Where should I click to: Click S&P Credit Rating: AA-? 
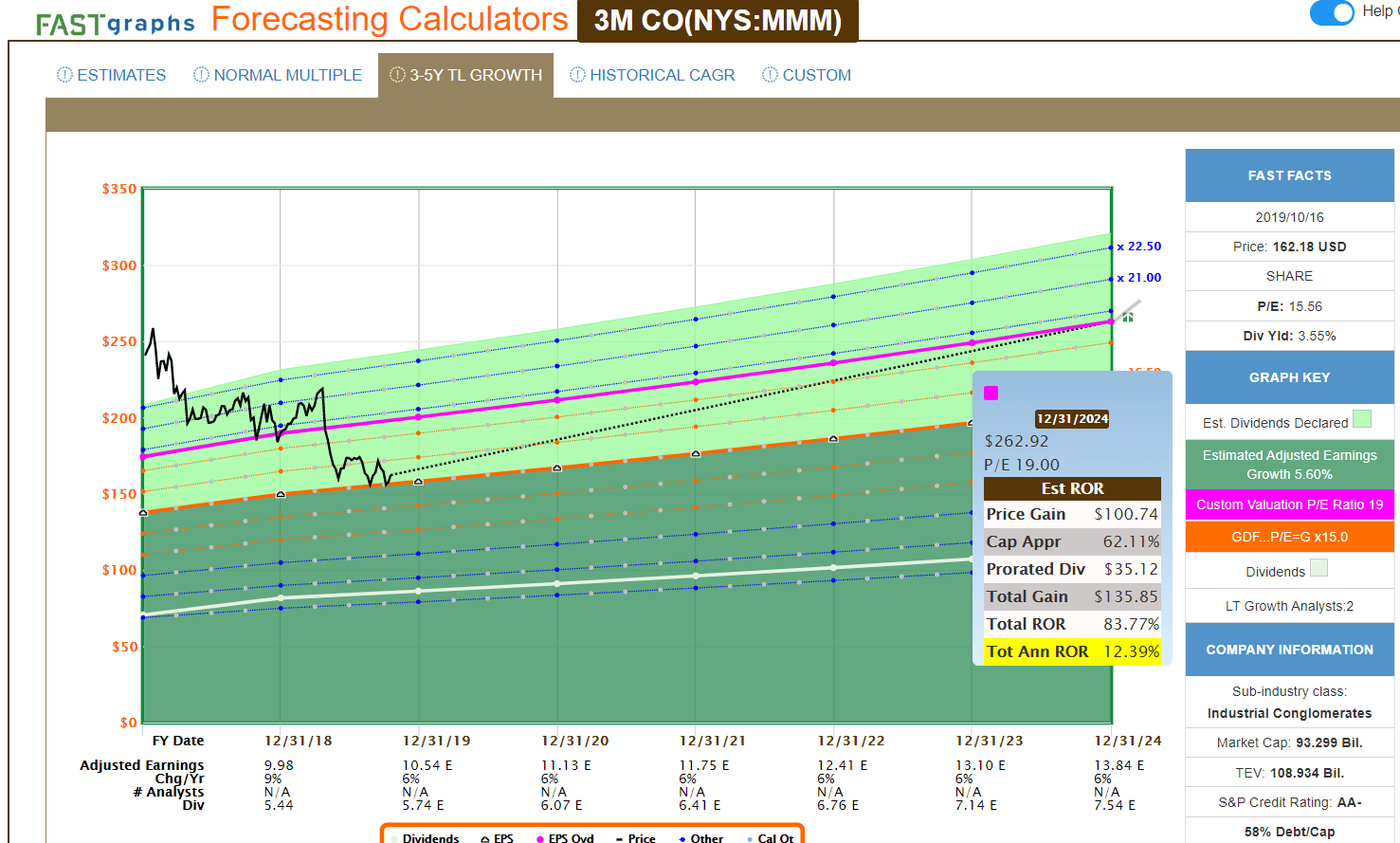1289,802
